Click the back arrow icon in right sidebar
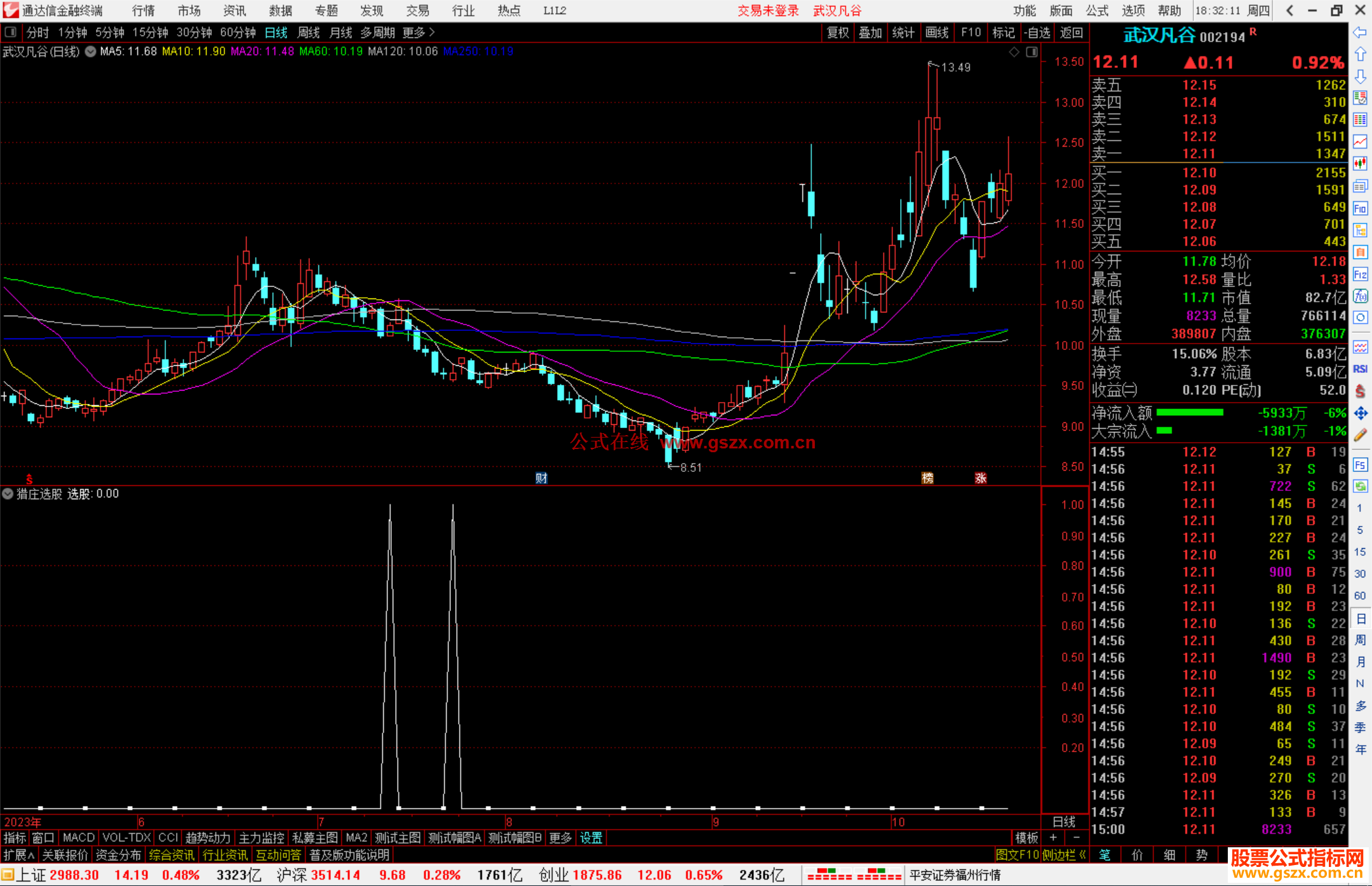The height and width of the screenshot is (886, 1372). 1360,32
